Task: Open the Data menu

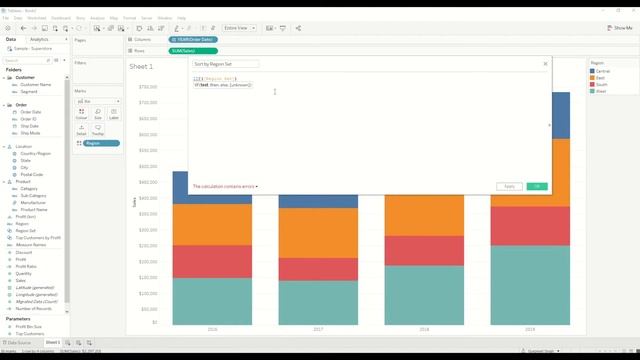Action: pos(18,18)
